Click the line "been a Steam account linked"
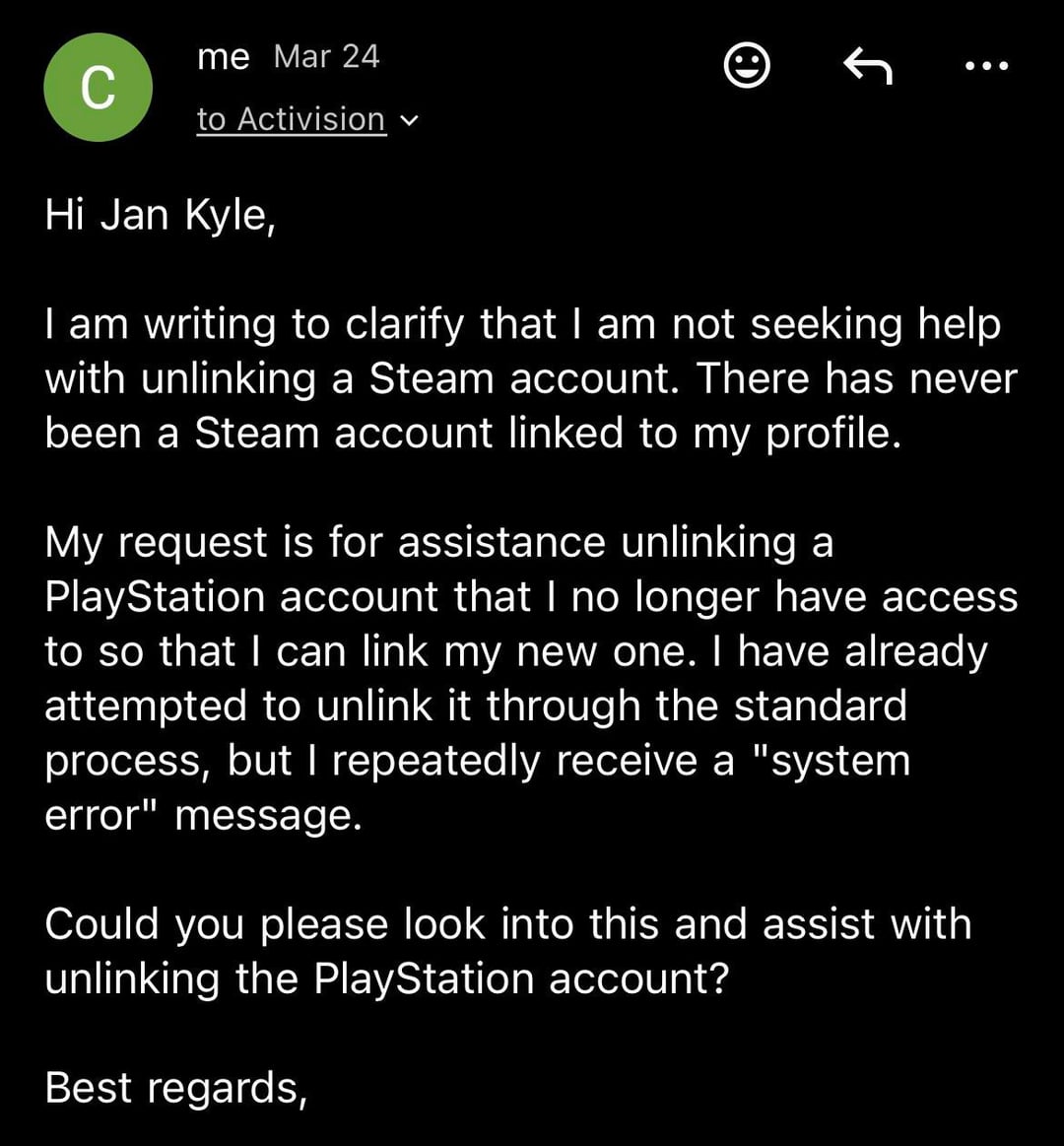 tap(473, 434)
